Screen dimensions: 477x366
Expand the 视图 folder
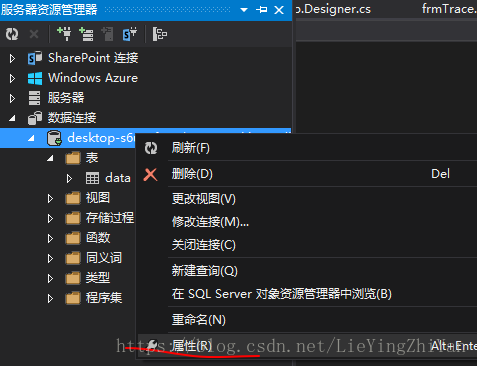click(x=50, y=198)
